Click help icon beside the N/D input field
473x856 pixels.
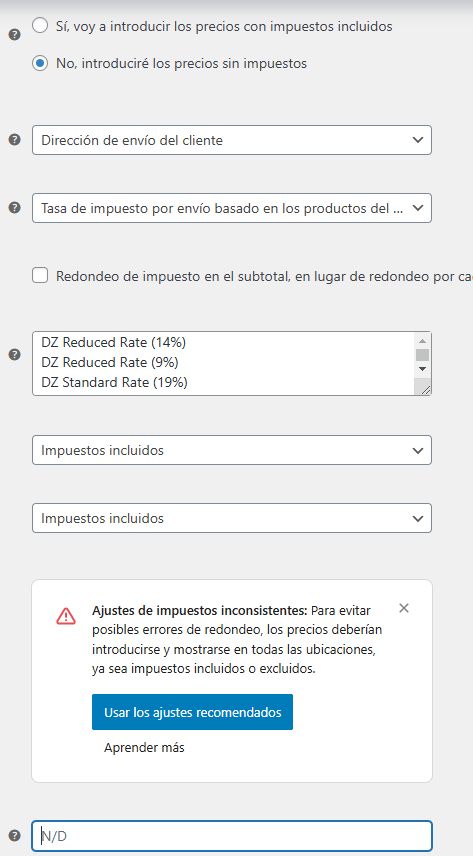point(15,835)
